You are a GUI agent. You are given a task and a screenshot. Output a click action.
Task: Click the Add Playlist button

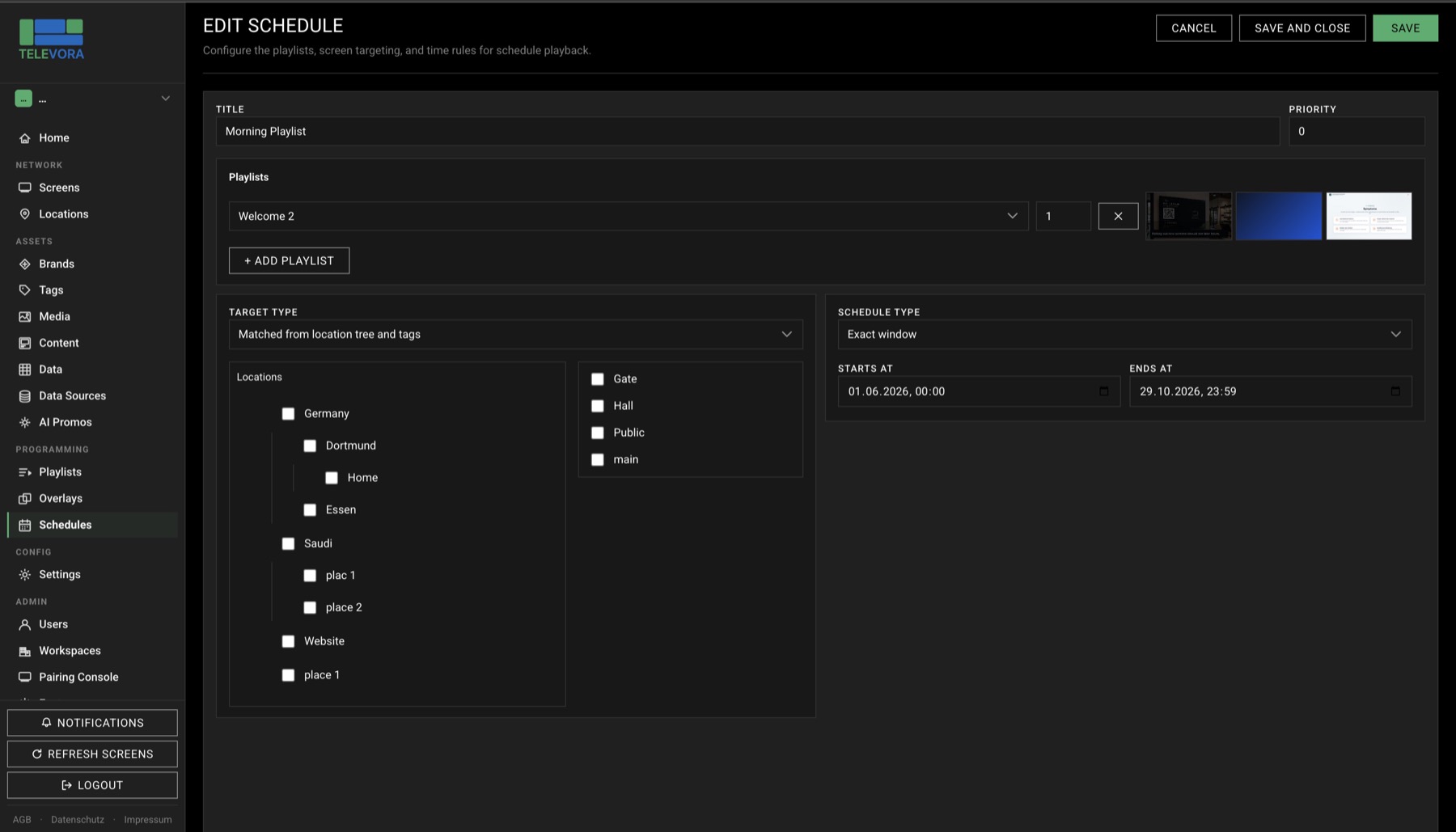(289, 261)
